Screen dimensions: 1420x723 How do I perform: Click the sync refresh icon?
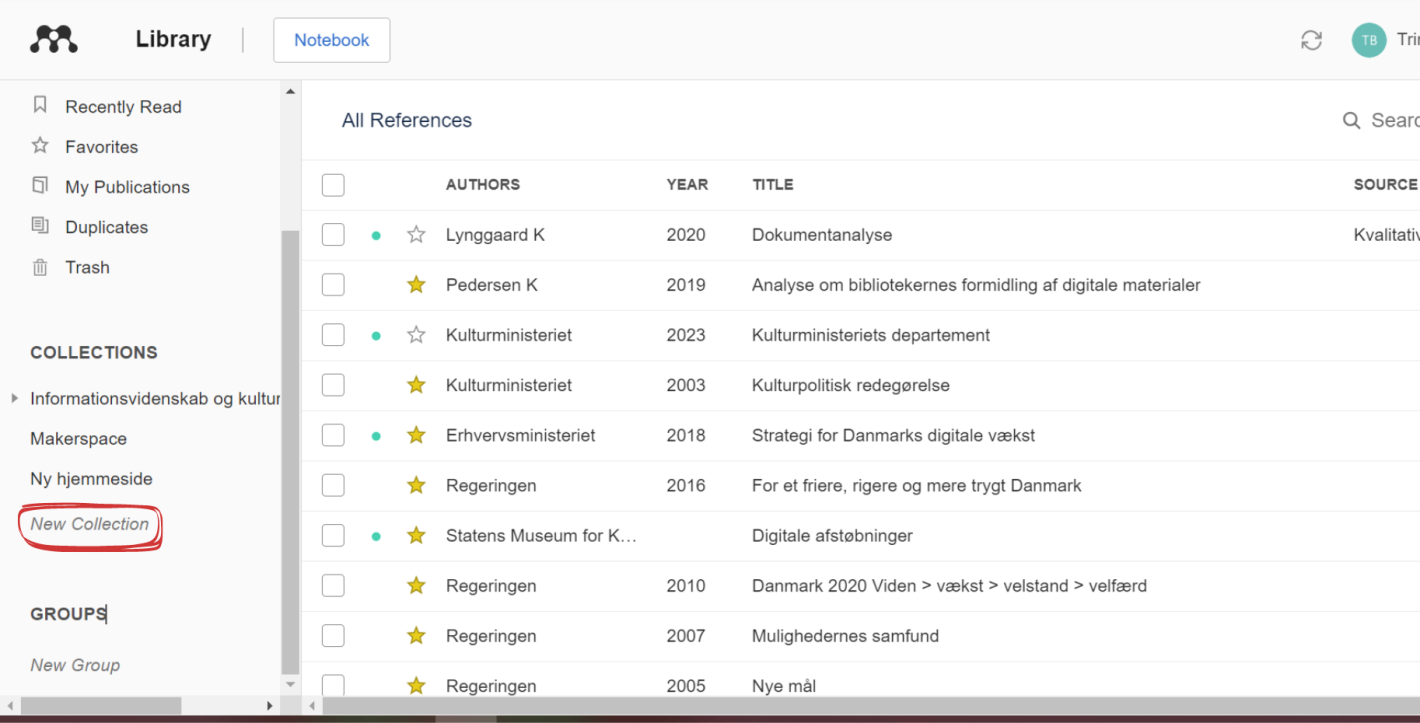1311,40
